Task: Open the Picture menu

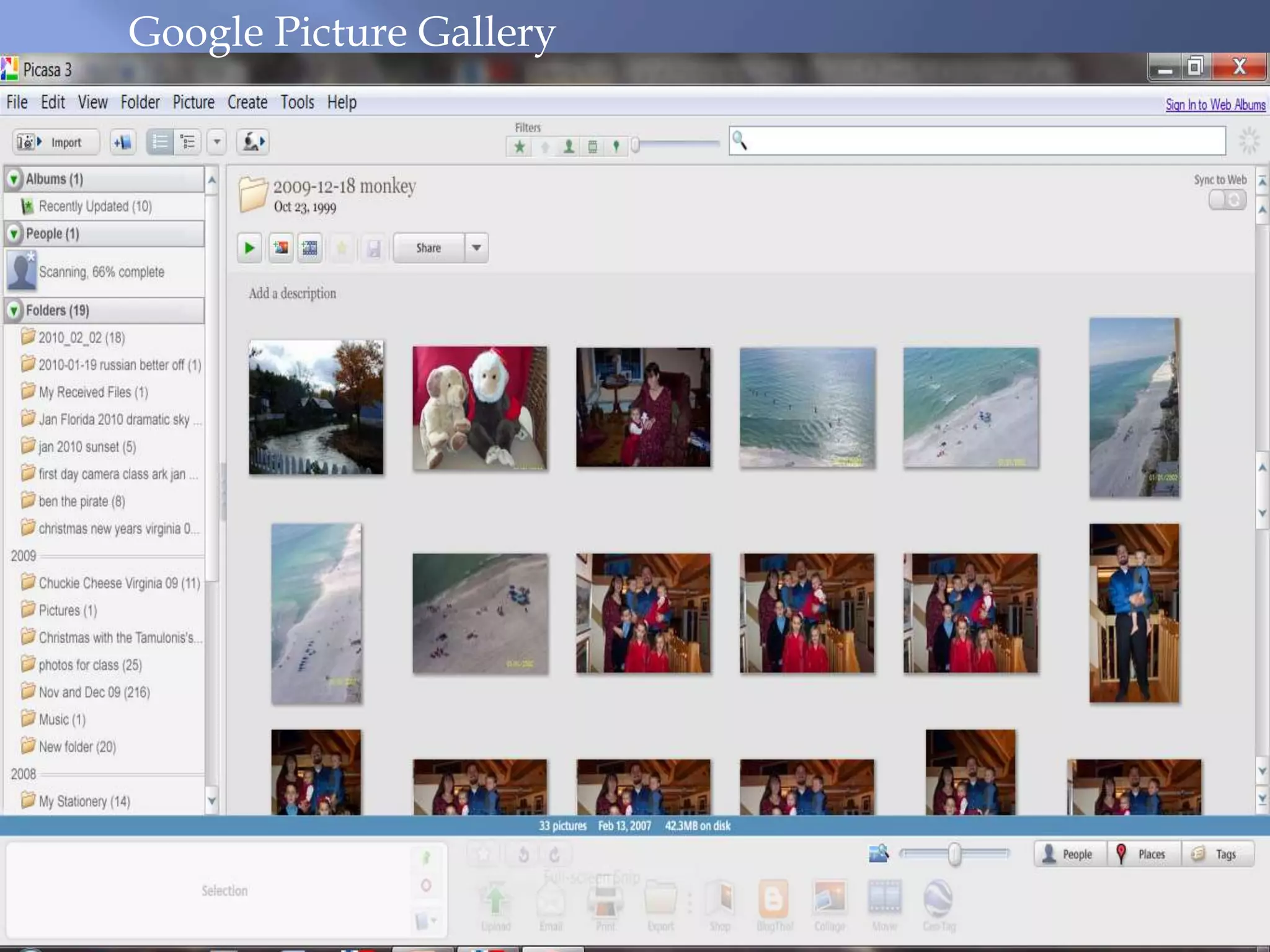Action: tap(193, 102)
